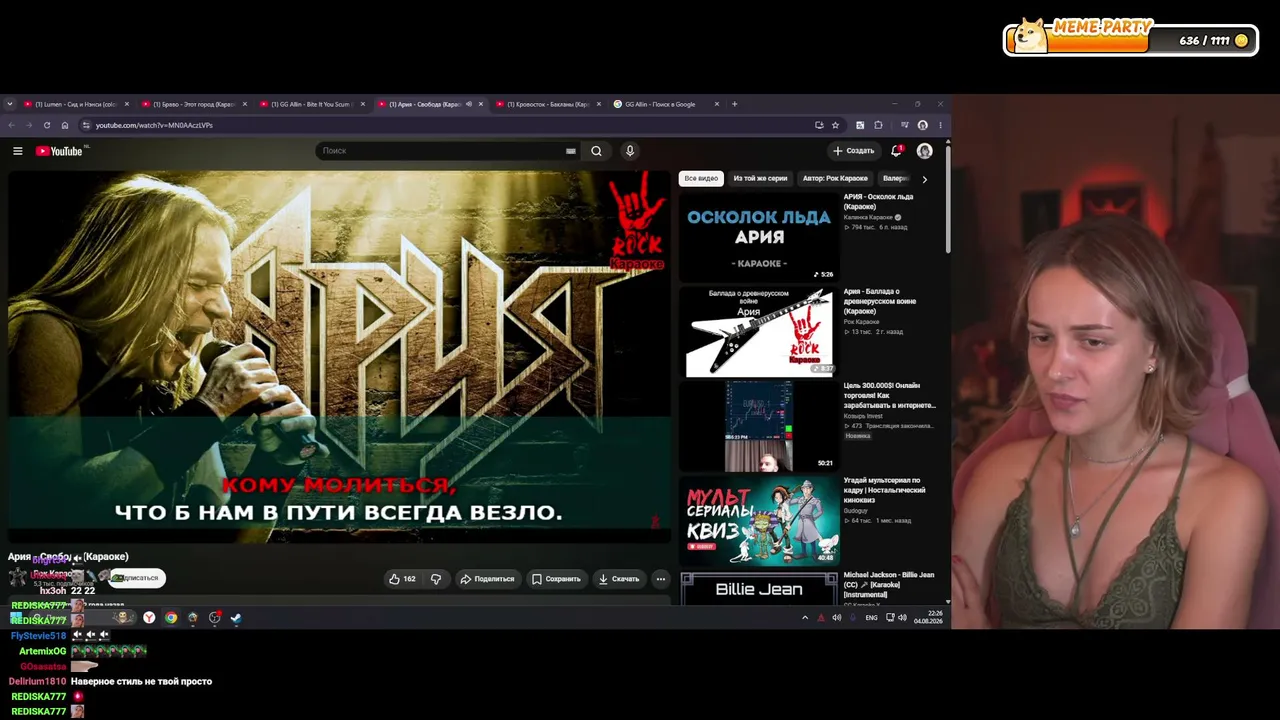Open the YouTube guide hamburger menu
The height and width of the screenshot is (720, 1280).
[x=17, y=151]
